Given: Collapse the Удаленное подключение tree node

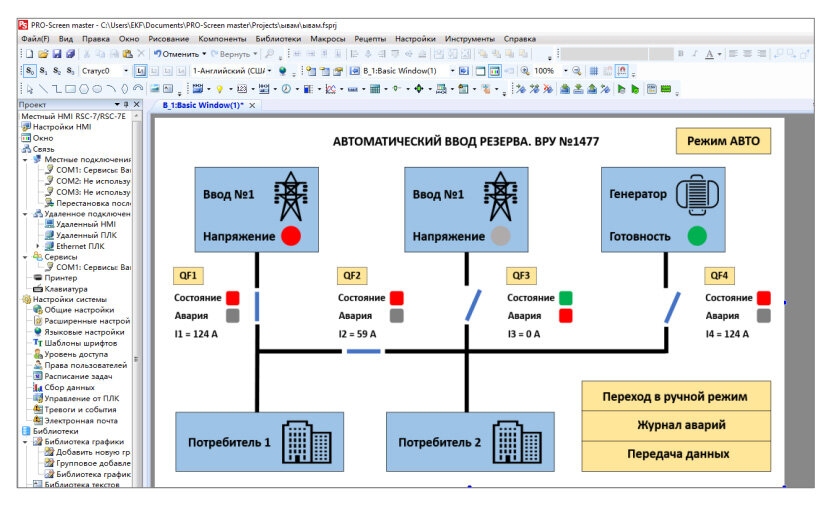Looking at the screenshot, I should tap(25, 214).
